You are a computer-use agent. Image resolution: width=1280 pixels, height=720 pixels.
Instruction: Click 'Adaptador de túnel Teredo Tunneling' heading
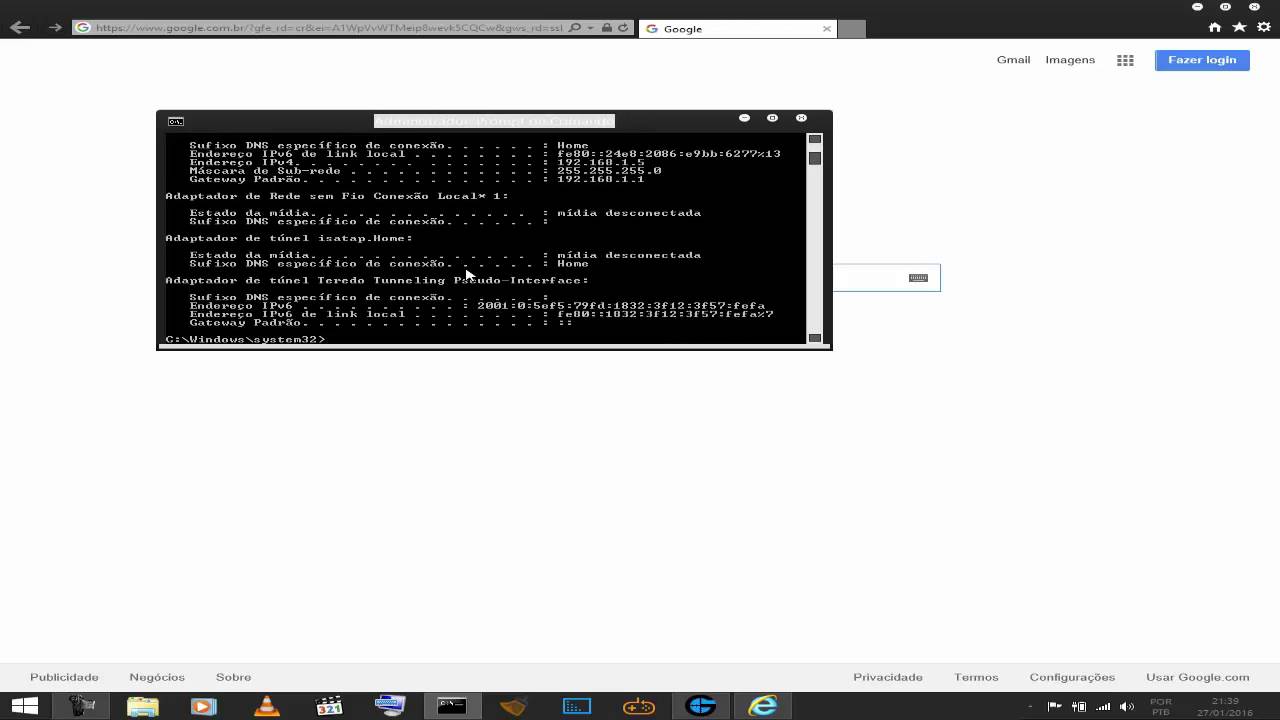(x=377, y=281)
